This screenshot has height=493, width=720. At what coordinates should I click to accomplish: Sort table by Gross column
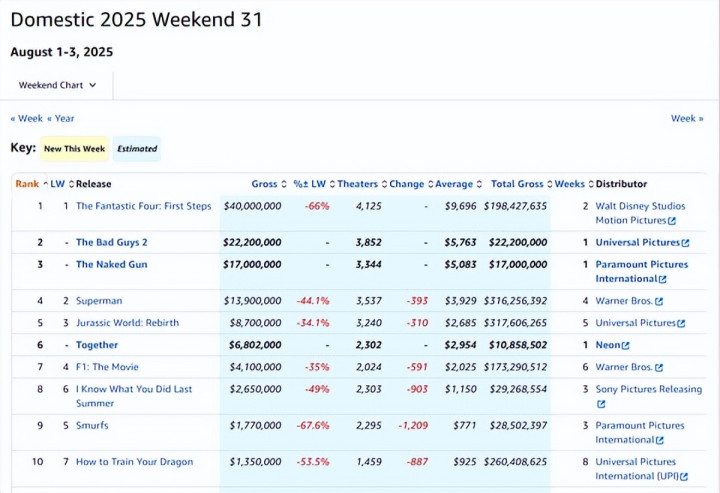(269, 184)
